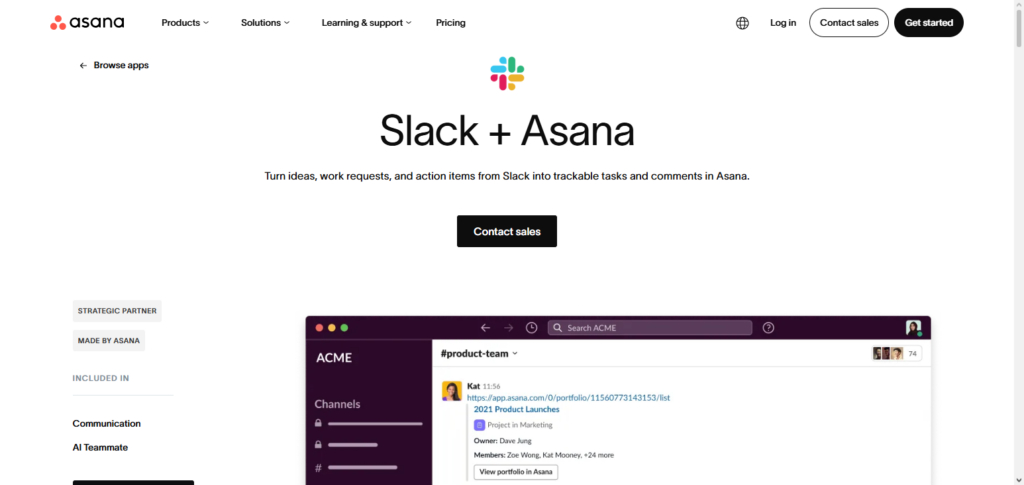
Task: Open the Pricing page
Action: pyautogui.click(x=451, y=23)
